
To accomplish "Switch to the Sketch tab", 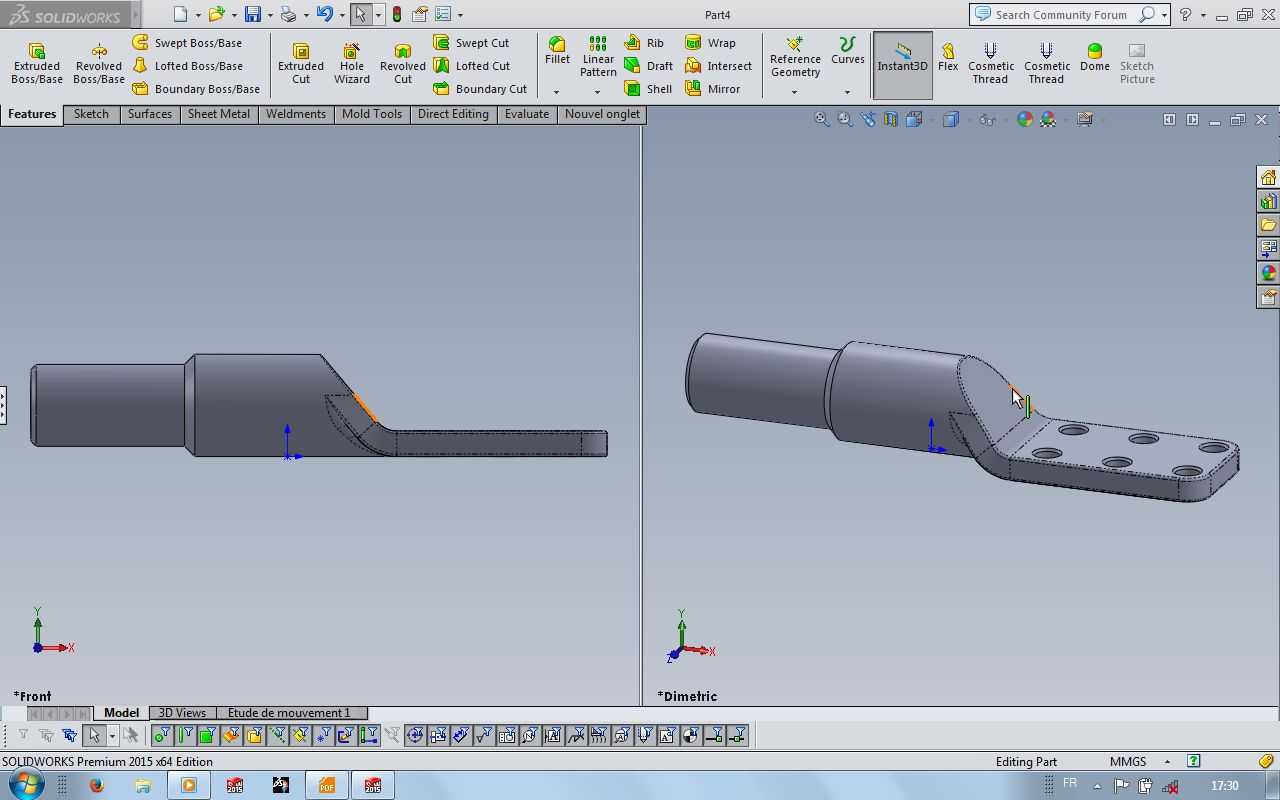I will 91,114.
